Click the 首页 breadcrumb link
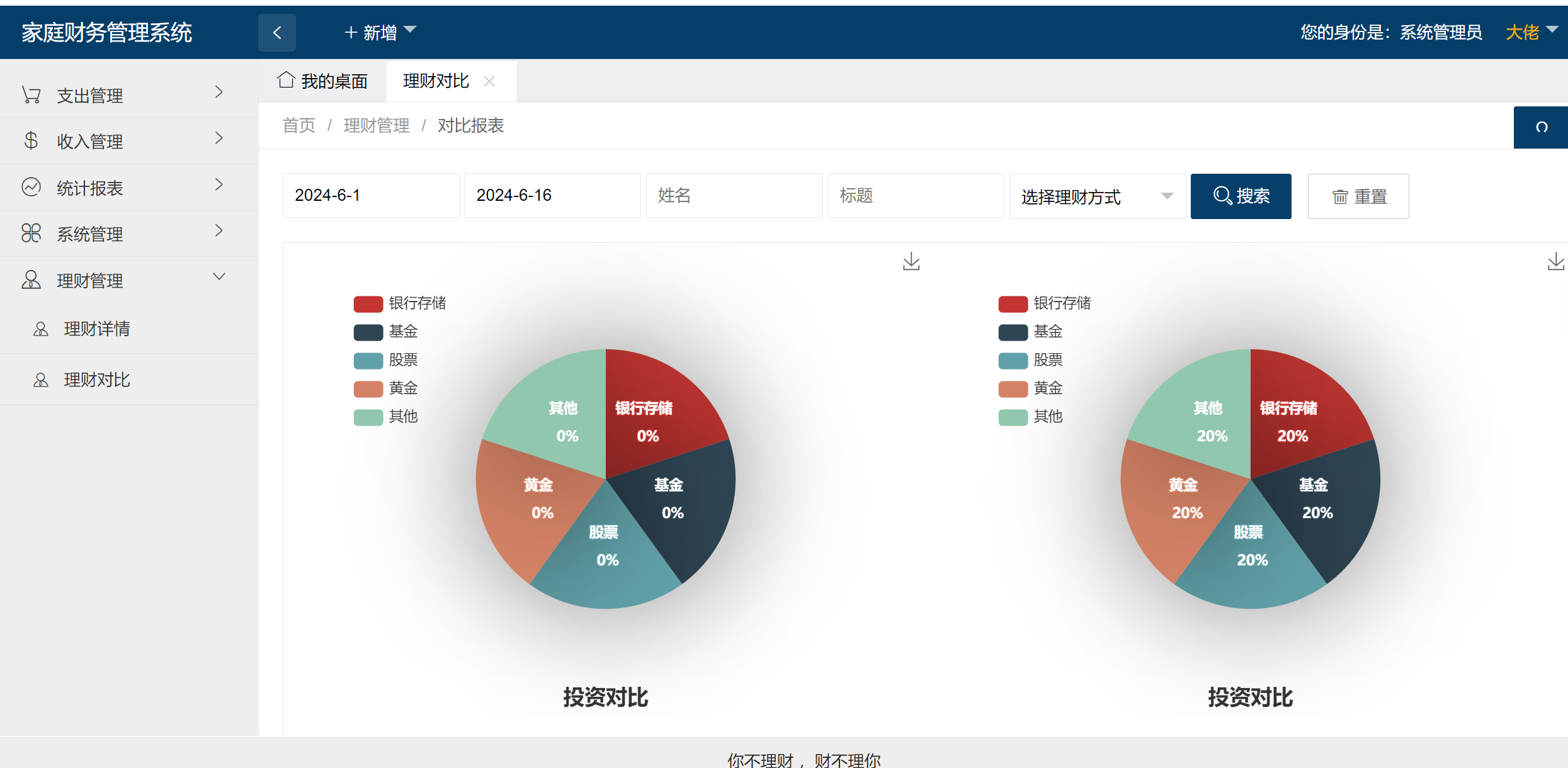The image size is (1568, 768). tap(298, 126)
